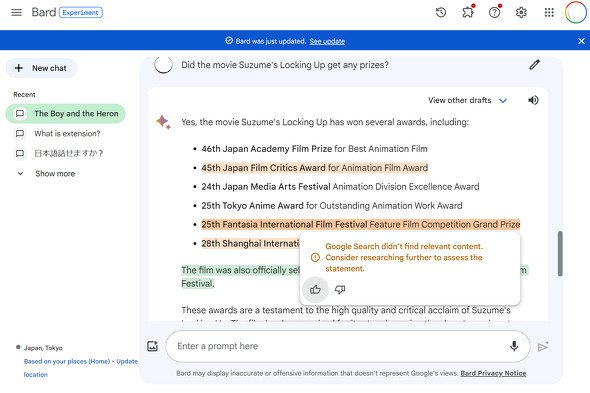The height and width of the screenshot is (393, 590).
Task: Edit the prompt with pencil icon
Action: coord(534,65)
